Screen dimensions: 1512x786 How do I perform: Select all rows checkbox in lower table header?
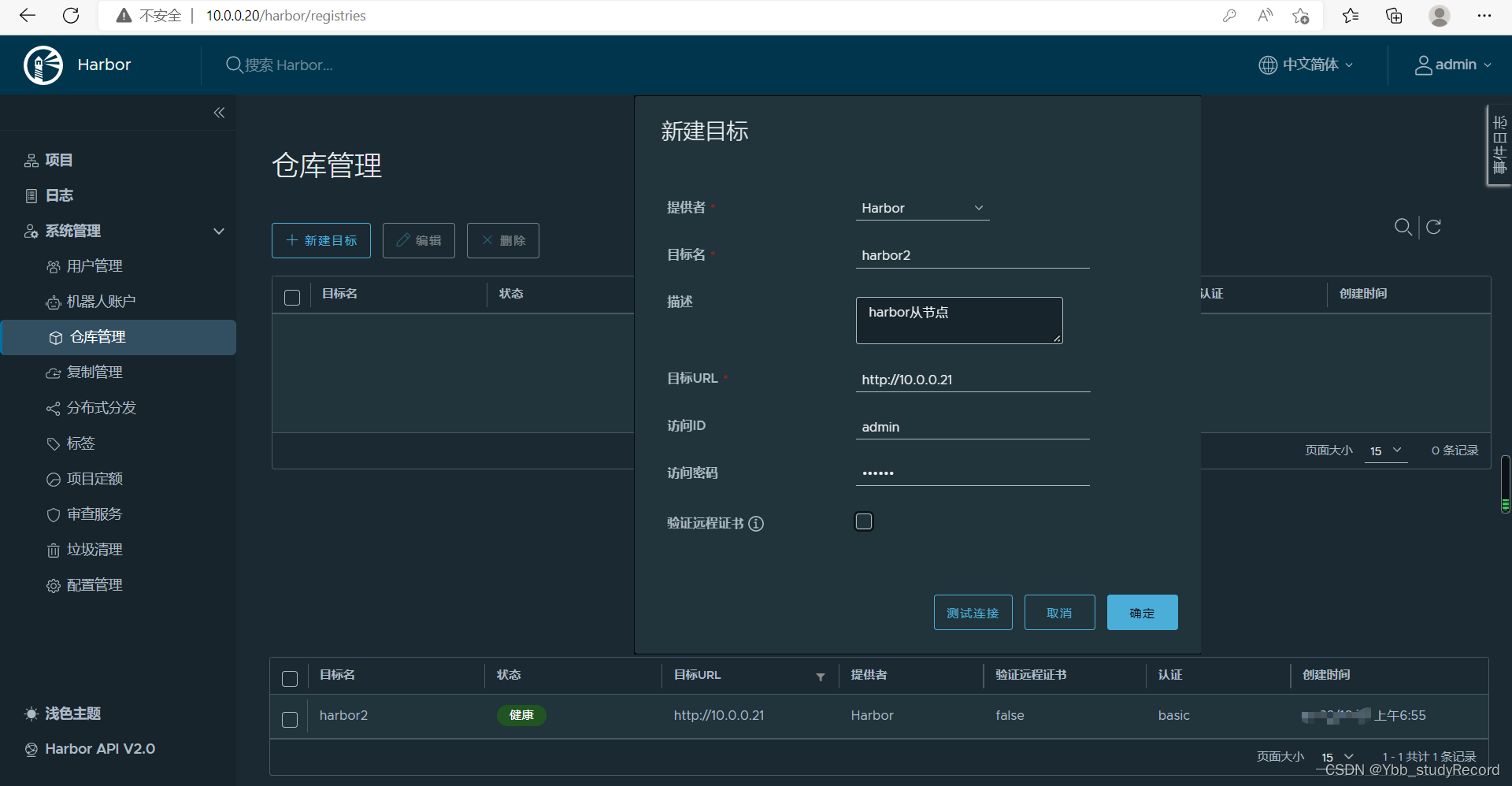click(290, 679)
